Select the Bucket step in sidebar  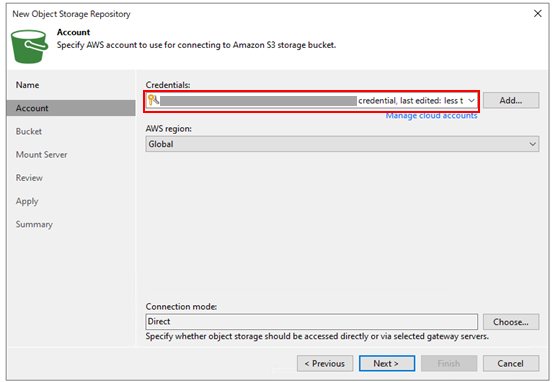click(29, 132)
